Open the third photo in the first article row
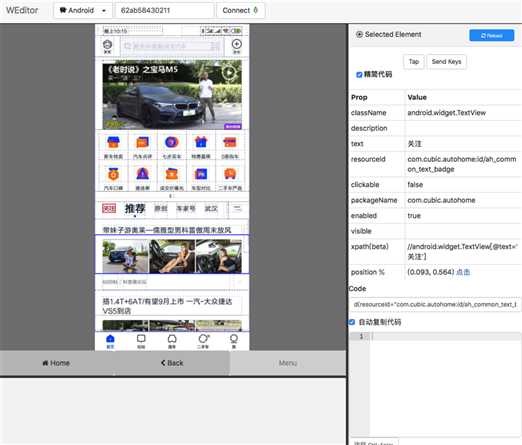Image resolution: width=522 pixels, height=445 pixels. pyautogui.click(x=219, y=256)
